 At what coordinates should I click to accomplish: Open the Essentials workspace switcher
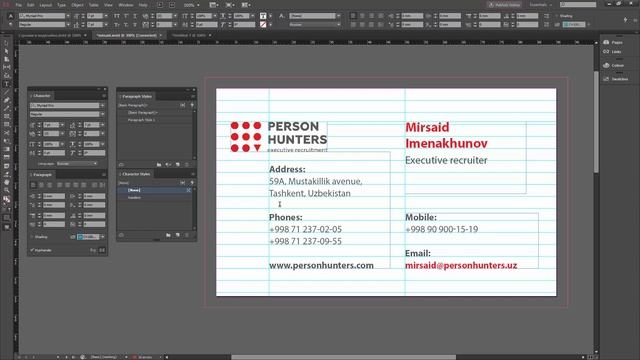[x=540, y=5]
